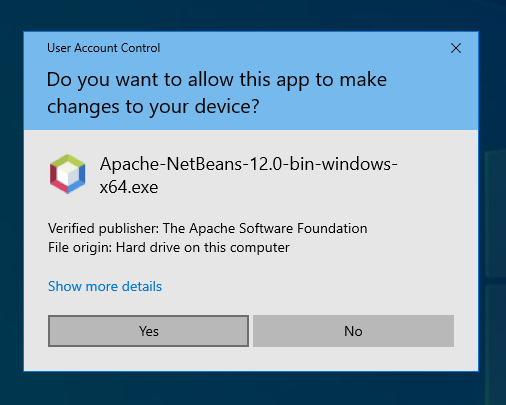Select the publisher name The Apache Software Foundation

tap(265, 229)
